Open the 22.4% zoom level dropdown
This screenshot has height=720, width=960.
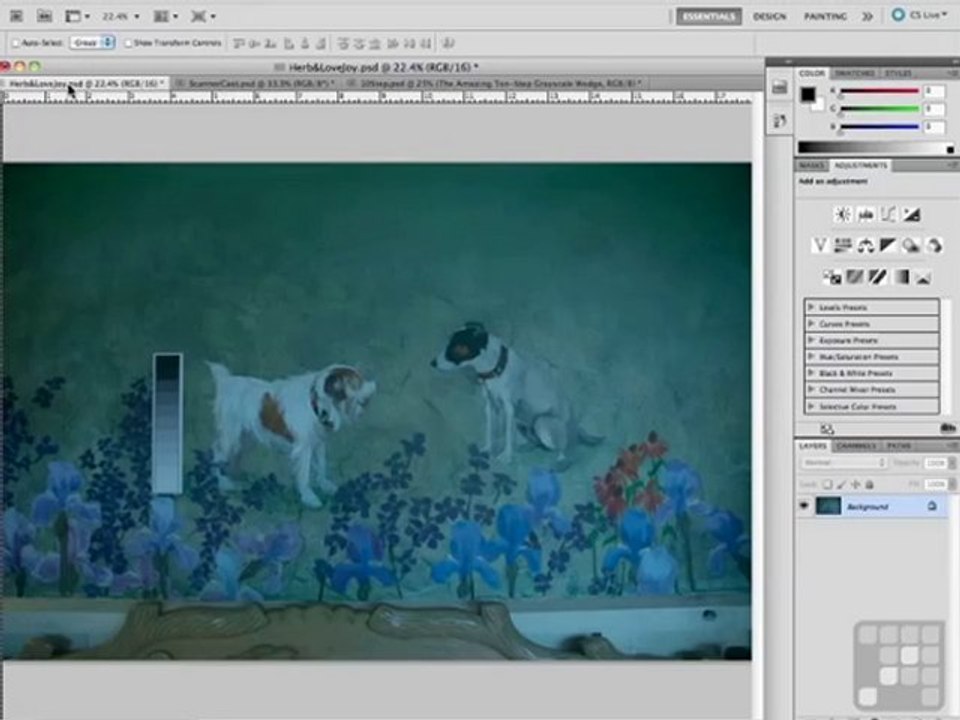[x=120, y=16]
